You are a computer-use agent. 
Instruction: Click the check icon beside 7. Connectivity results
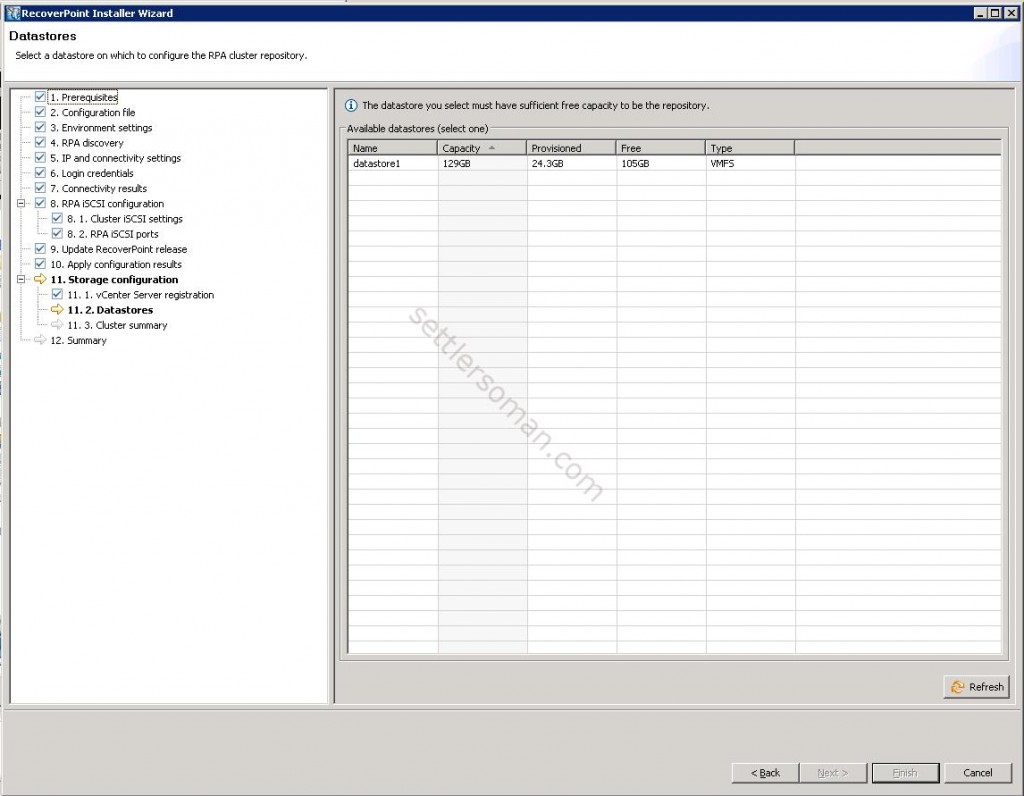tap(39, 188)
